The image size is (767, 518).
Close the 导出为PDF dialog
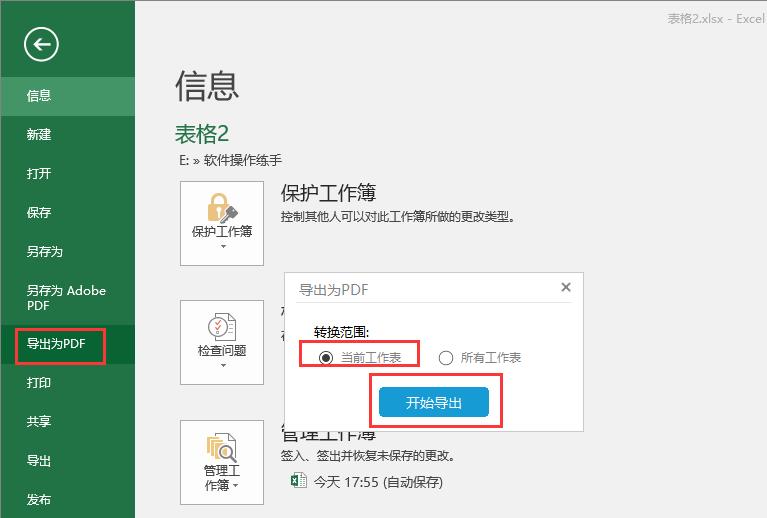tap(565, 288)
